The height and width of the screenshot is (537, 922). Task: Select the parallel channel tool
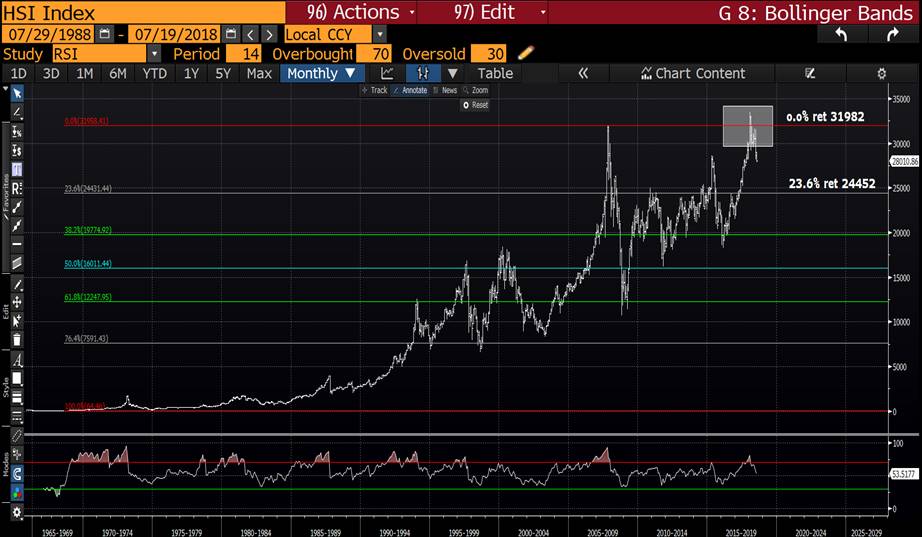[17, 262]
